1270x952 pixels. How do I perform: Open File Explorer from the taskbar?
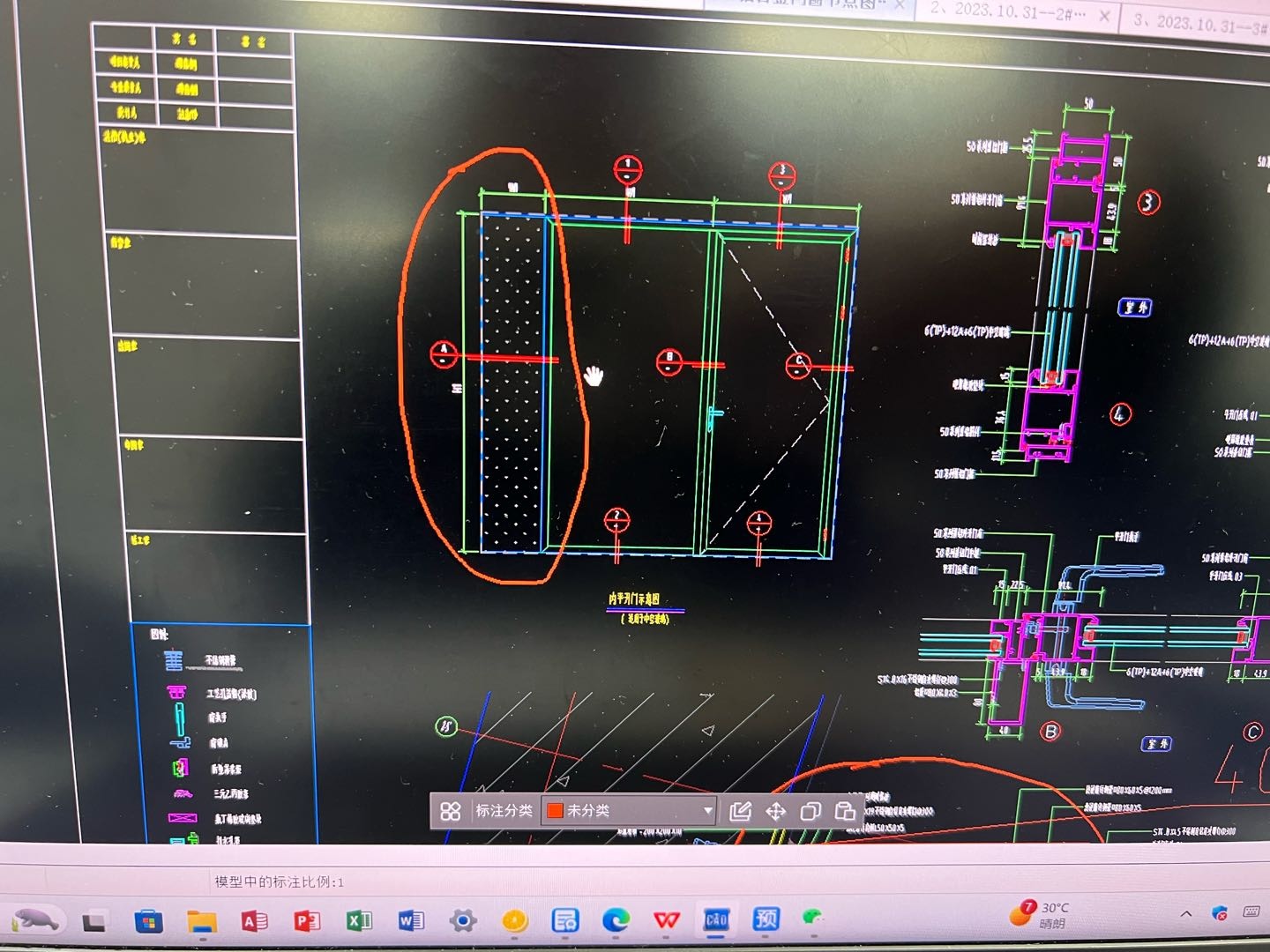click(x=202, y=922)
